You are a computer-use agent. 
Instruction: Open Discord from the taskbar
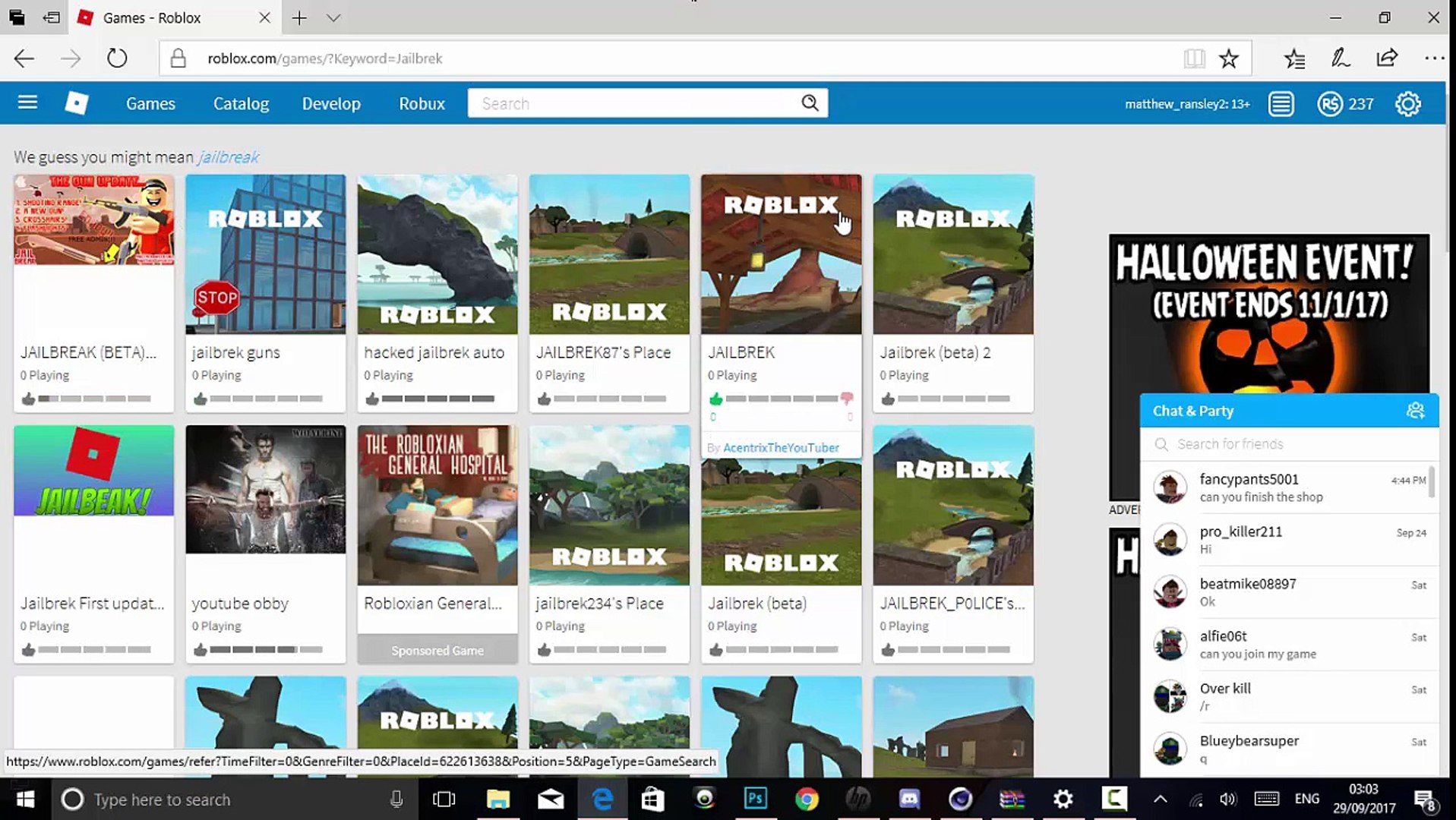coord(909,799)
